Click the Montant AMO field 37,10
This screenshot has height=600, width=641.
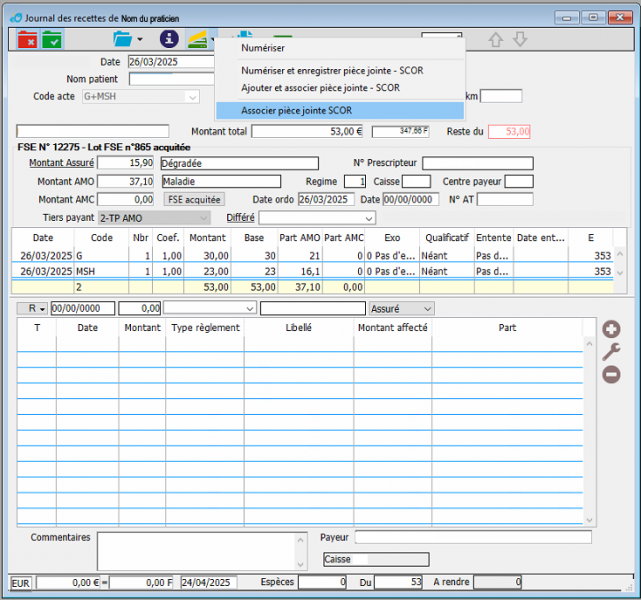[126, 181]
